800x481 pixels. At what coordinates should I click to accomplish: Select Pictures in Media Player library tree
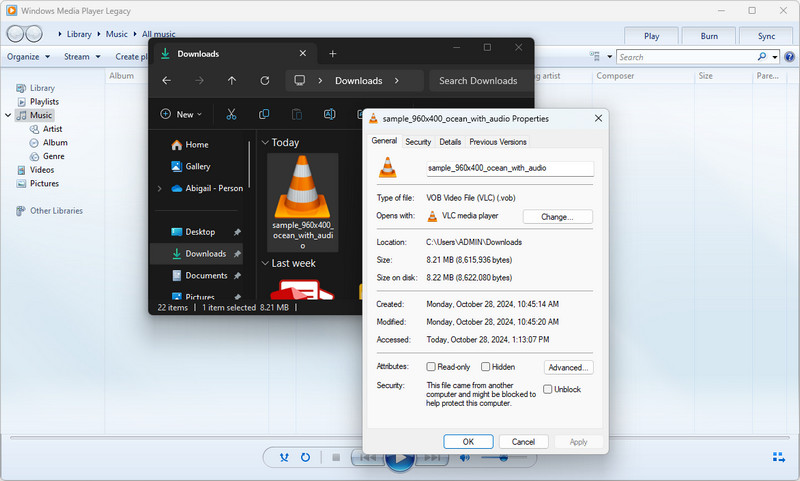pos(44,184)
